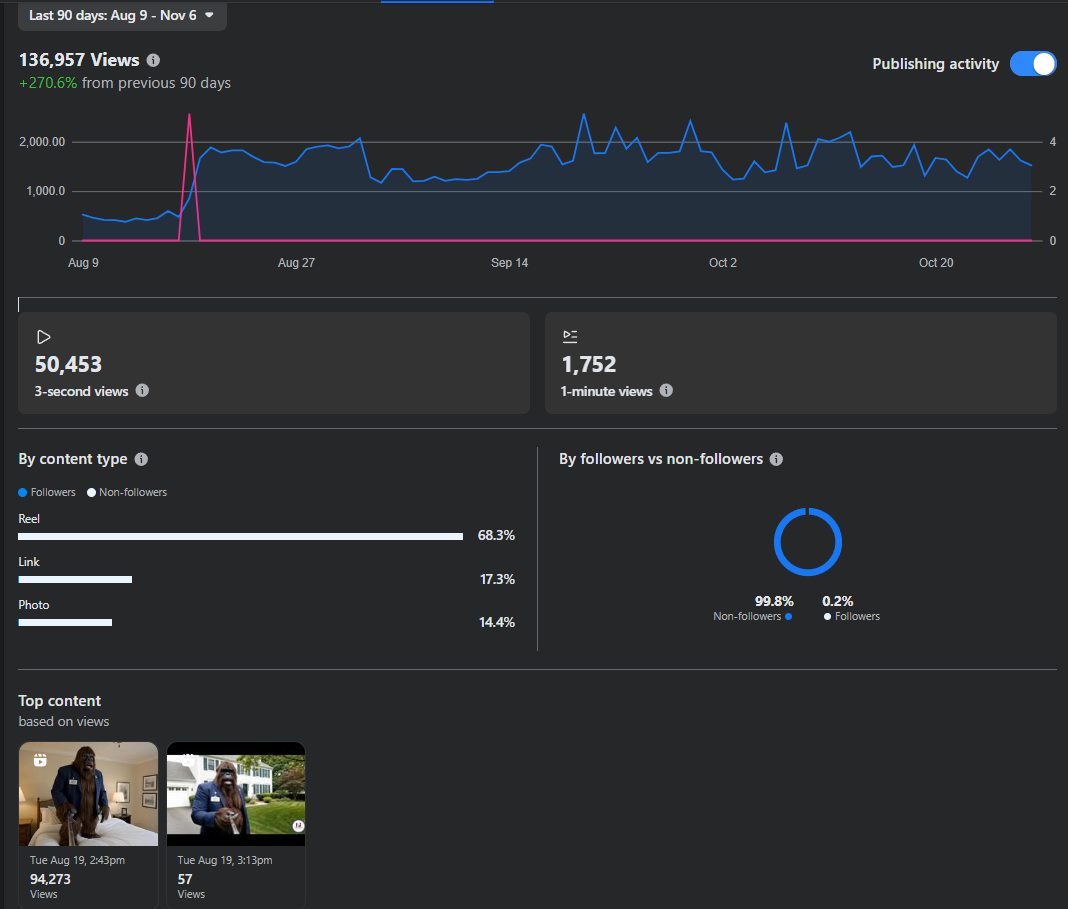
Task: Click info icon beside 3-second views
Action: pyautogui.click(x=142, y=391)
